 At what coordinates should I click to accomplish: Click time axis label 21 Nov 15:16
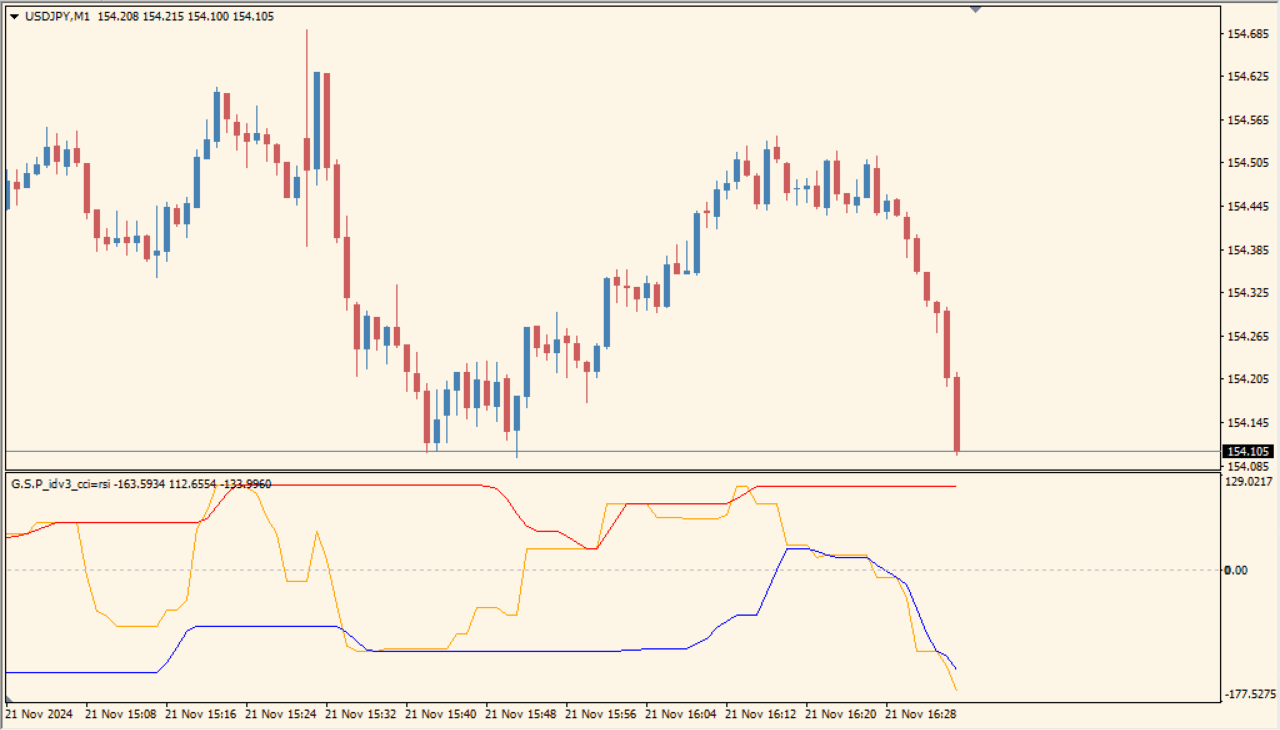point(200,715)
